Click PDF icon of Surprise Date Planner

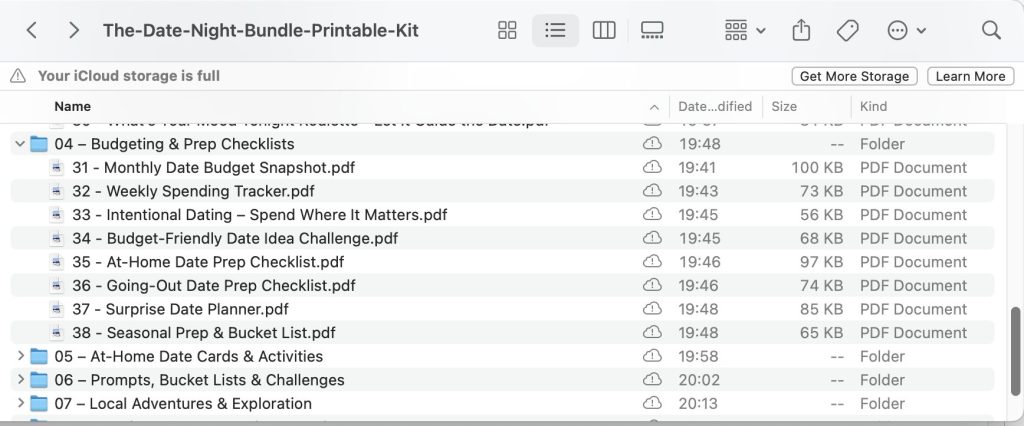point(57,309)
